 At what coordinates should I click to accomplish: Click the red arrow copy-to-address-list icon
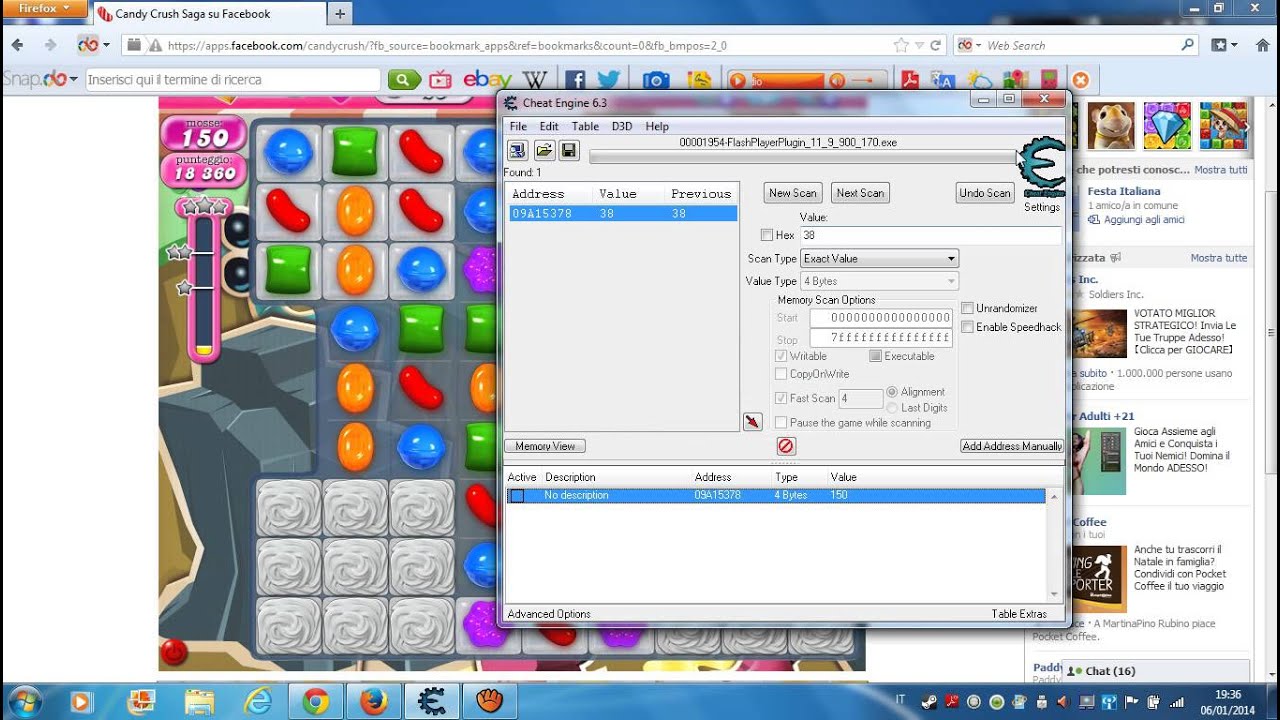tap(752, 422)
